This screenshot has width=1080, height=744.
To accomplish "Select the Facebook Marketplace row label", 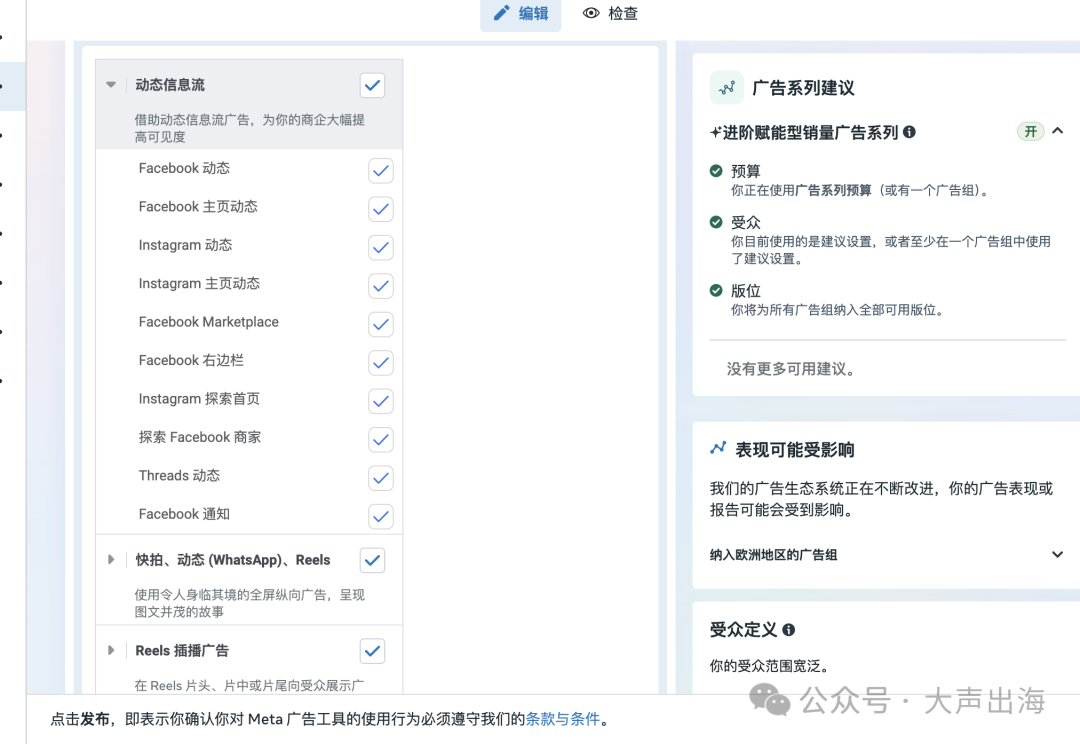I will coord(209,322).
